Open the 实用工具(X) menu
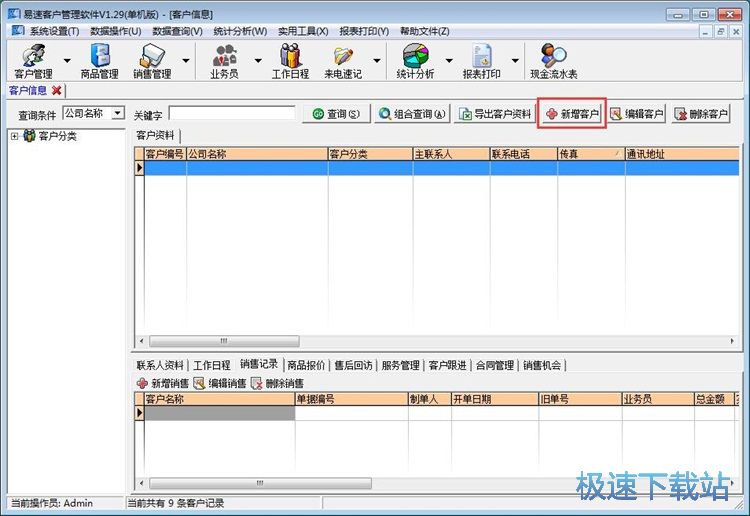This screenshot has height=516, width=750. coord(303,31)
